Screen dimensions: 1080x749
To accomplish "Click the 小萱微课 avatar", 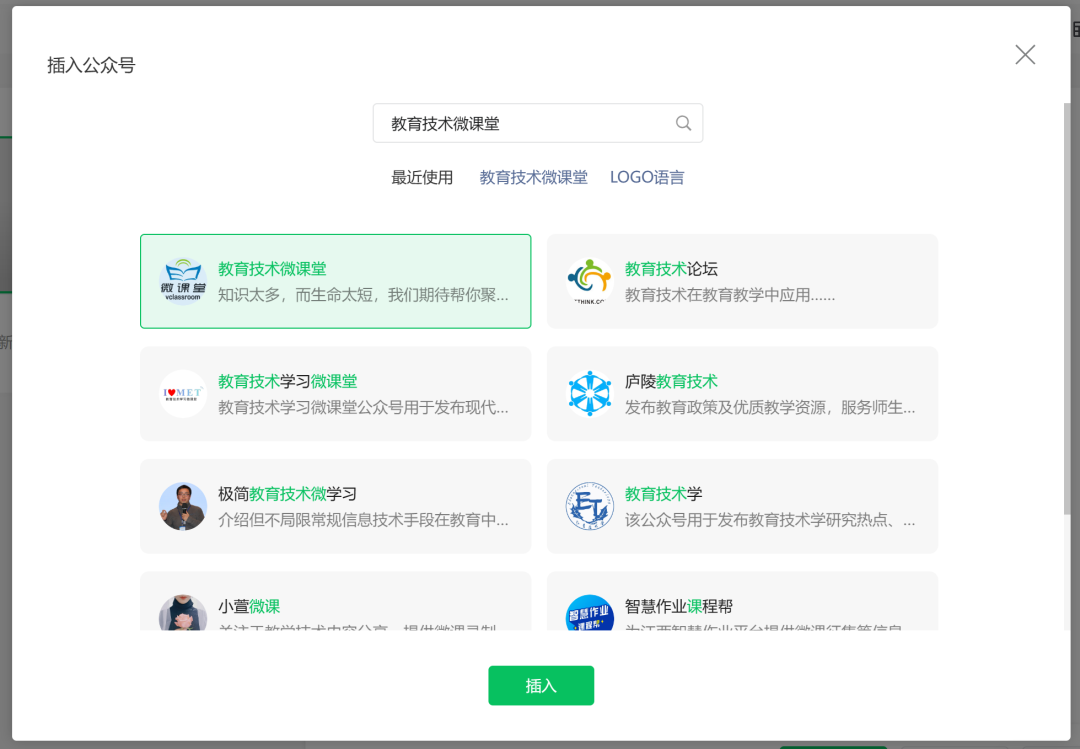I will [183, 614].
